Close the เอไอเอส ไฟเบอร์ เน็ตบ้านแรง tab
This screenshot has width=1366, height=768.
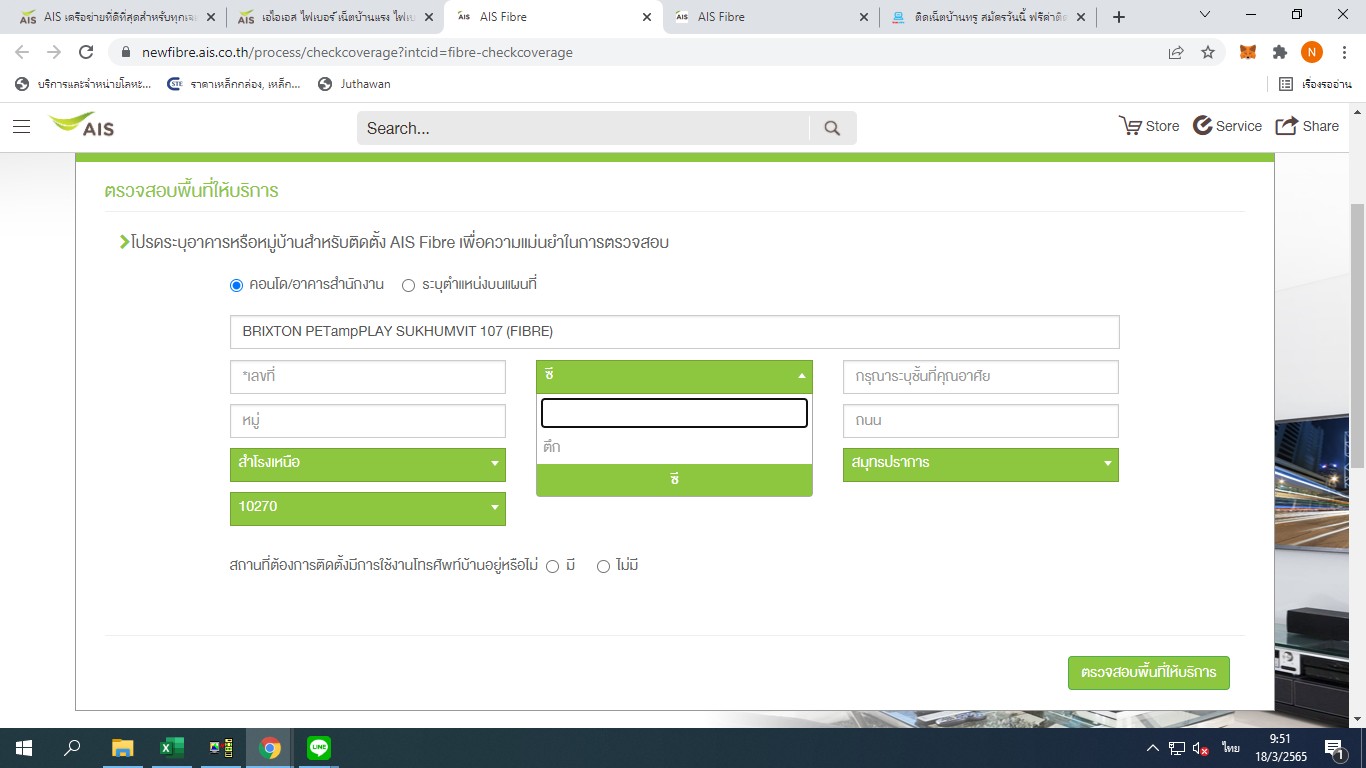(429, 17)
